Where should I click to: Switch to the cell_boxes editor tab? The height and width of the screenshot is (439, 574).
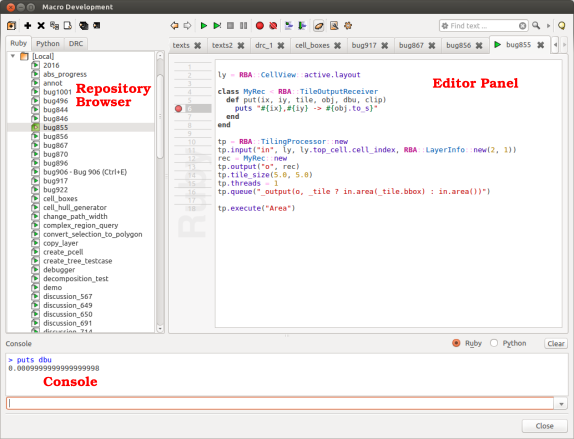pos(318,45)
